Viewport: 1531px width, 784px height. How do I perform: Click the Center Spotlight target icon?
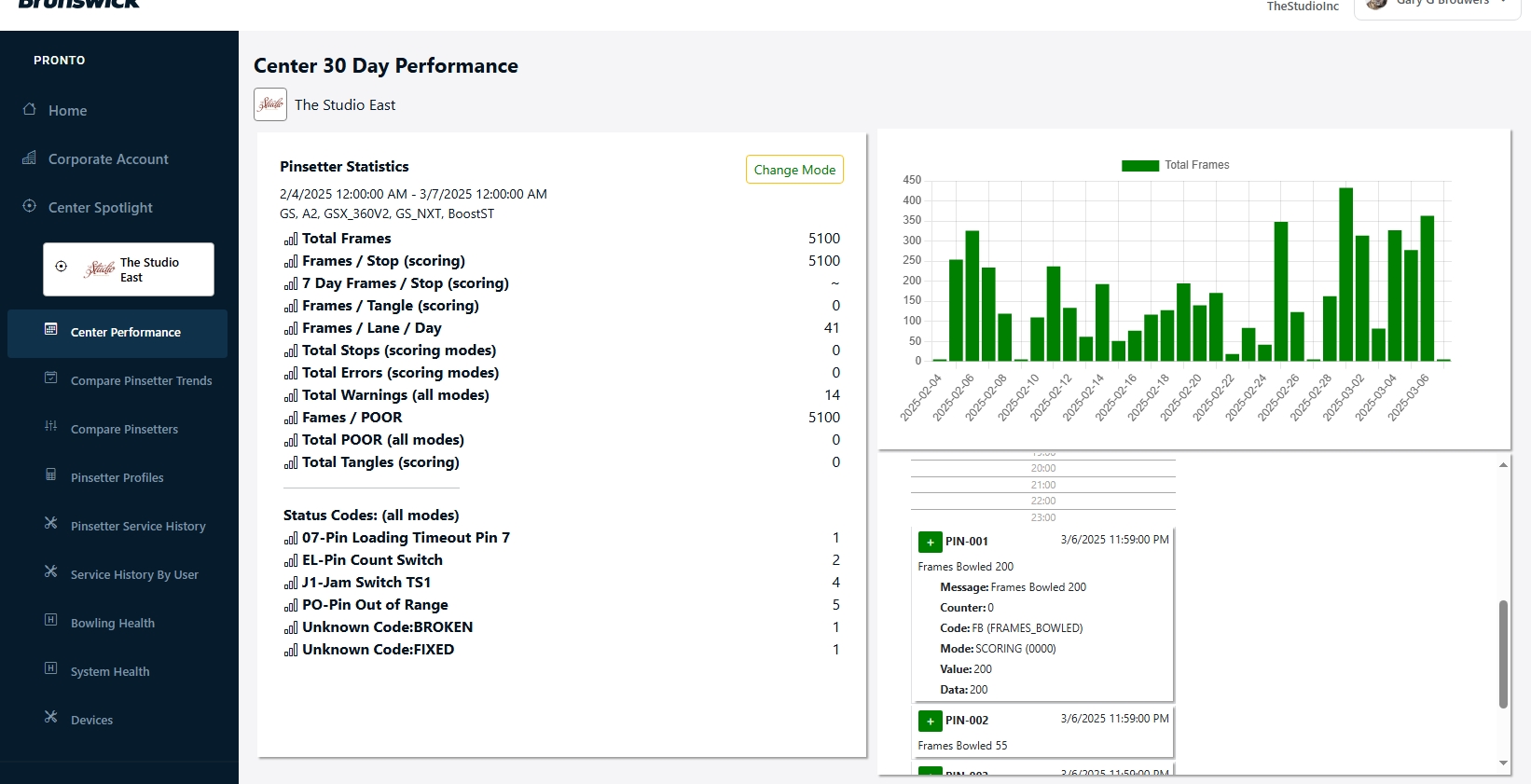pos(30,206)
